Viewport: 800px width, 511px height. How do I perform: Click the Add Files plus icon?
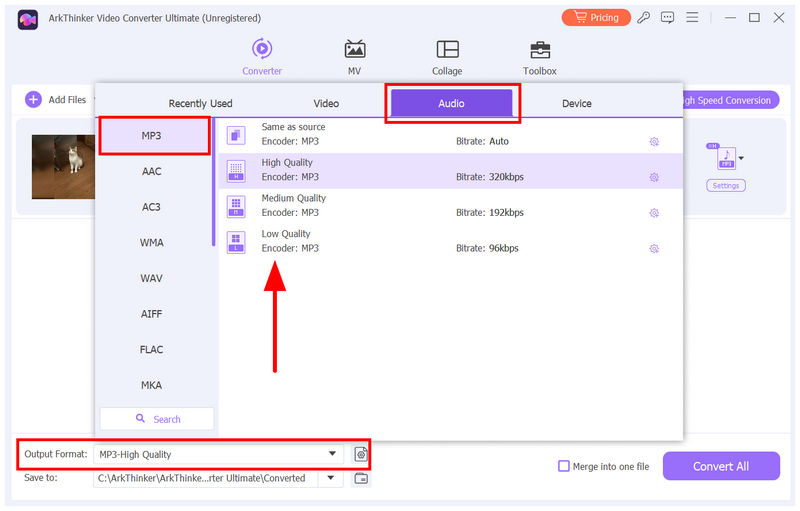pos(33,99)
